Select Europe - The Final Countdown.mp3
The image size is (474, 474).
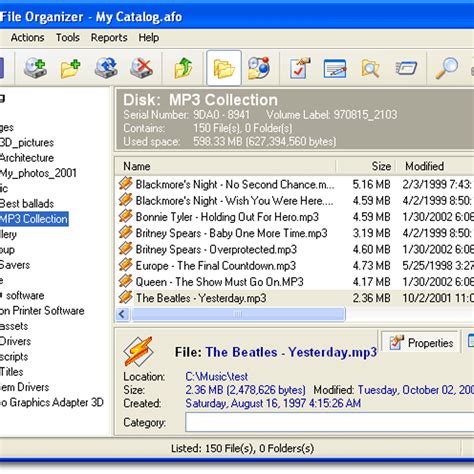pos(216,266)
